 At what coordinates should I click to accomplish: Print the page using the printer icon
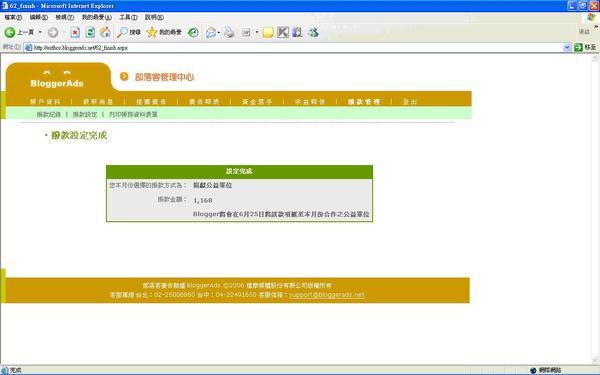(x=229, y=33)
